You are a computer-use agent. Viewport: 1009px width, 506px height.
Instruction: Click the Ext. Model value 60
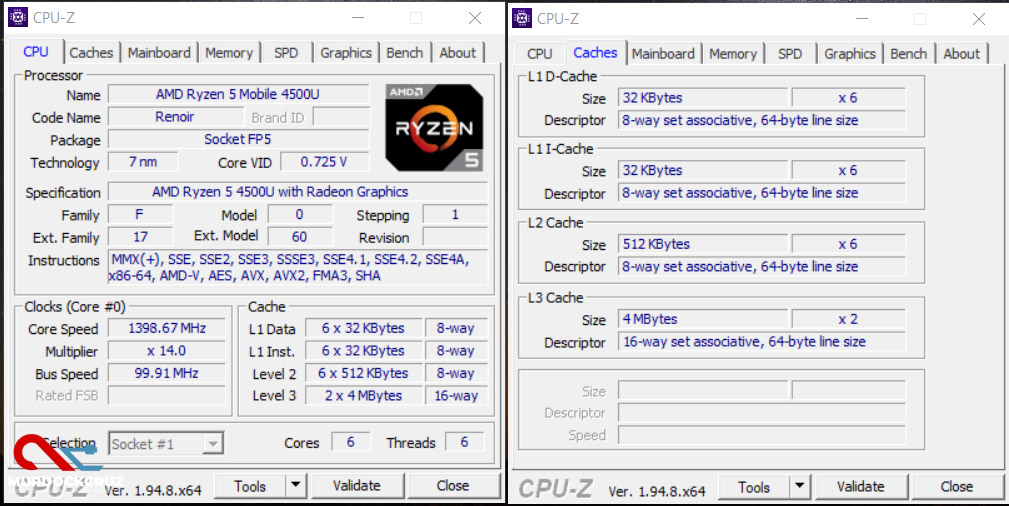pyautogui.click(x=300, y=237)
